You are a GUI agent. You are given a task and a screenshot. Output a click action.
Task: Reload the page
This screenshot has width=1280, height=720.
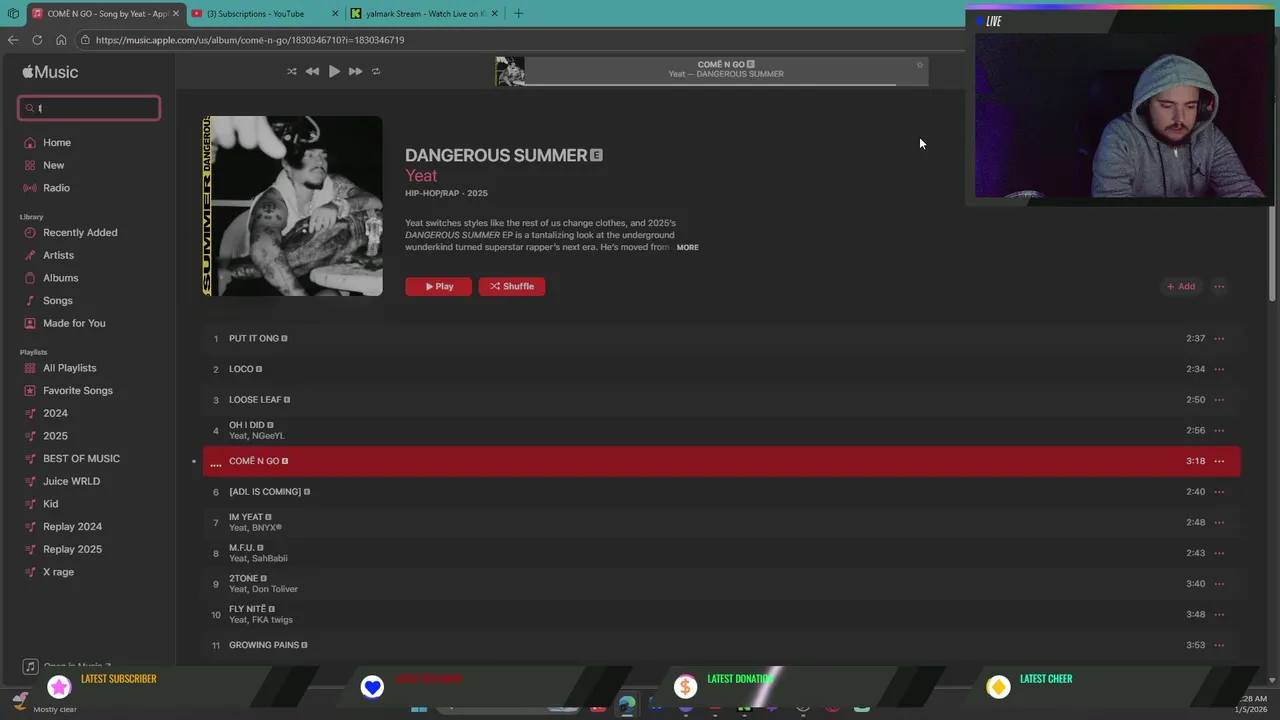[x=37, y=40]
